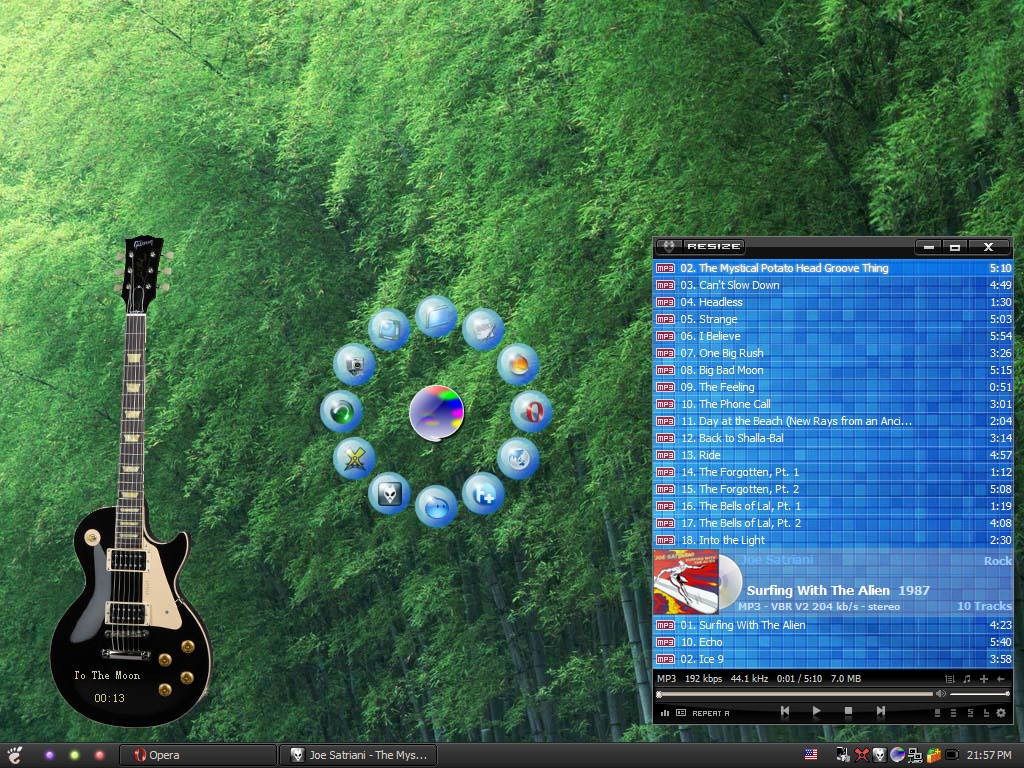The width and height of the screenshot is (1024, 768).
Task: Select track 05. Strange
Action: pos(833,319)
